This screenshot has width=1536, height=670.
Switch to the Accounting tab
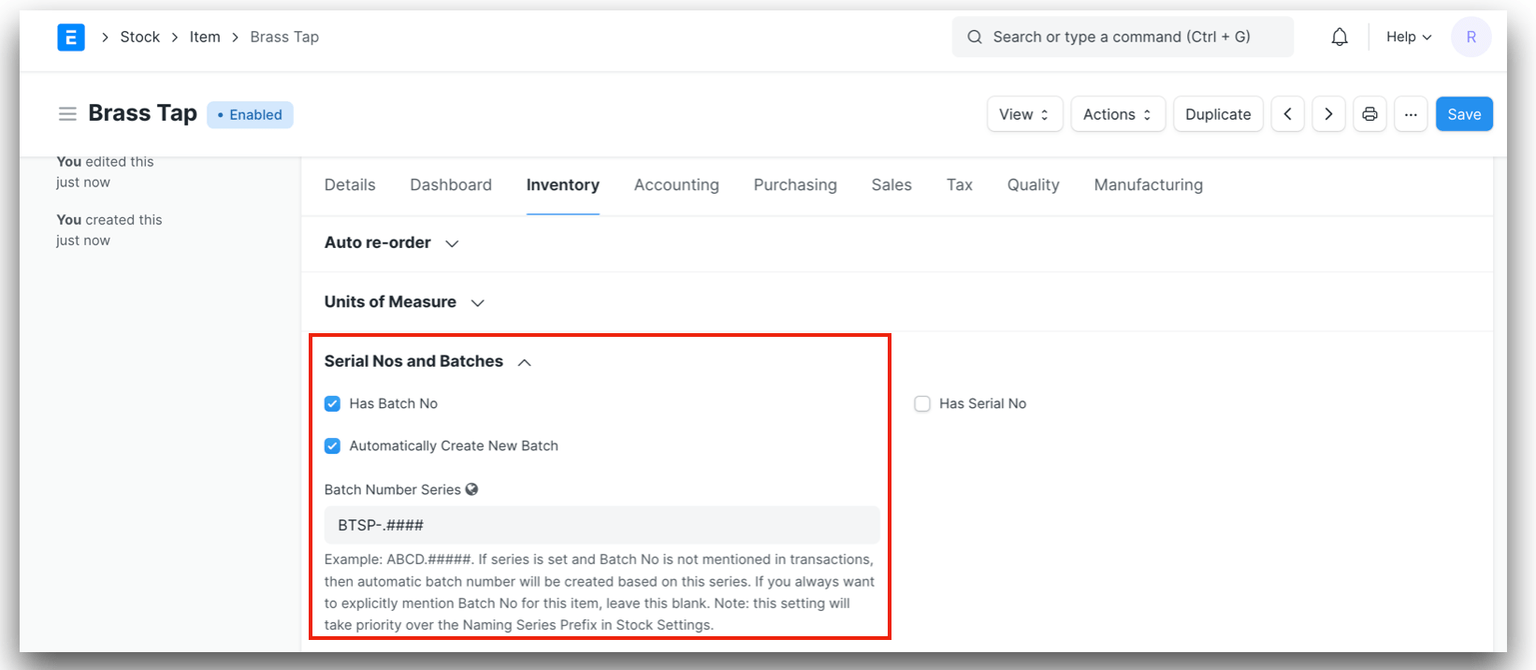coord(676,185)
